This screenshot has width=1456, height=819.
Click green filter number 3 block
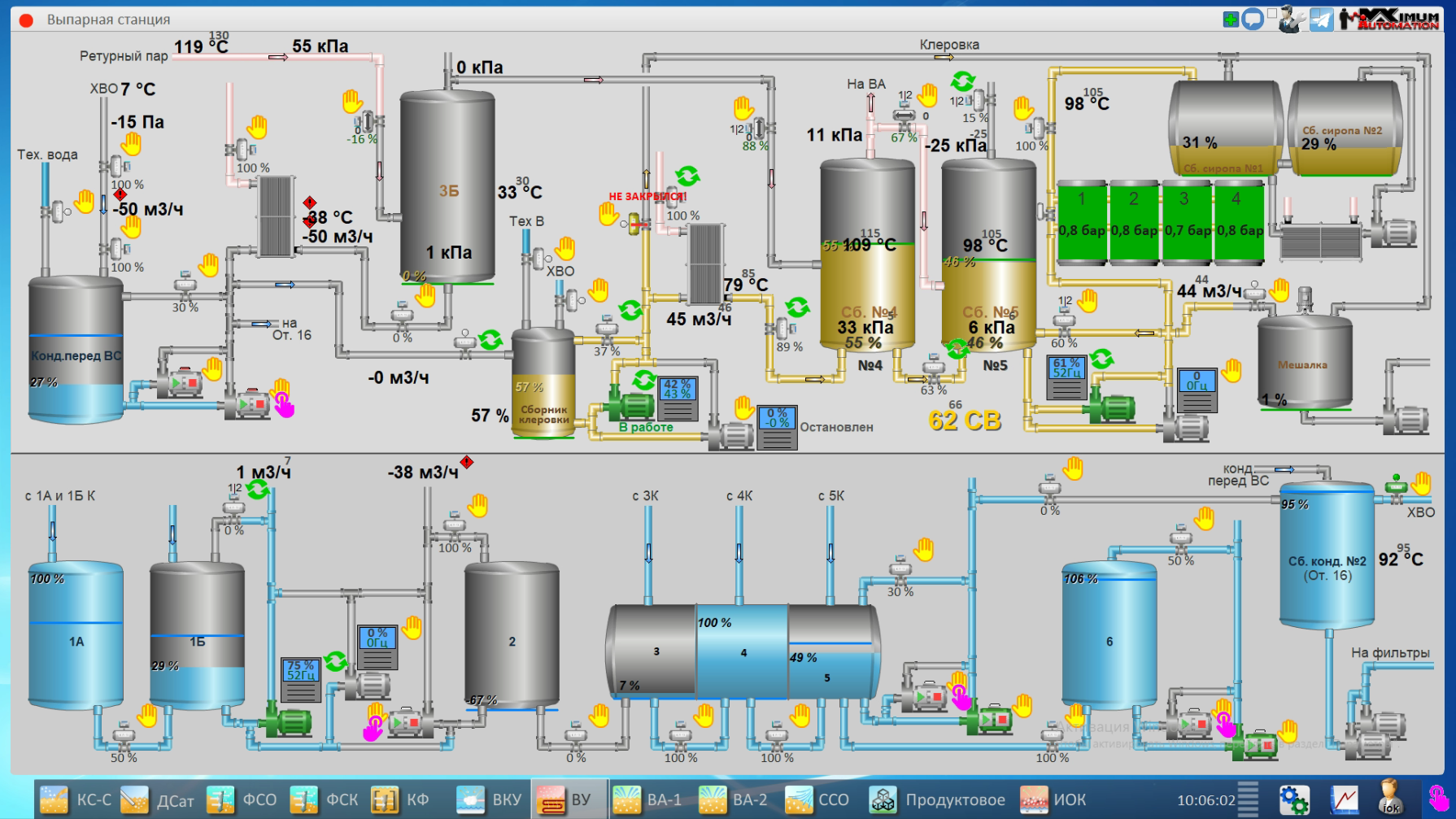1184,223
